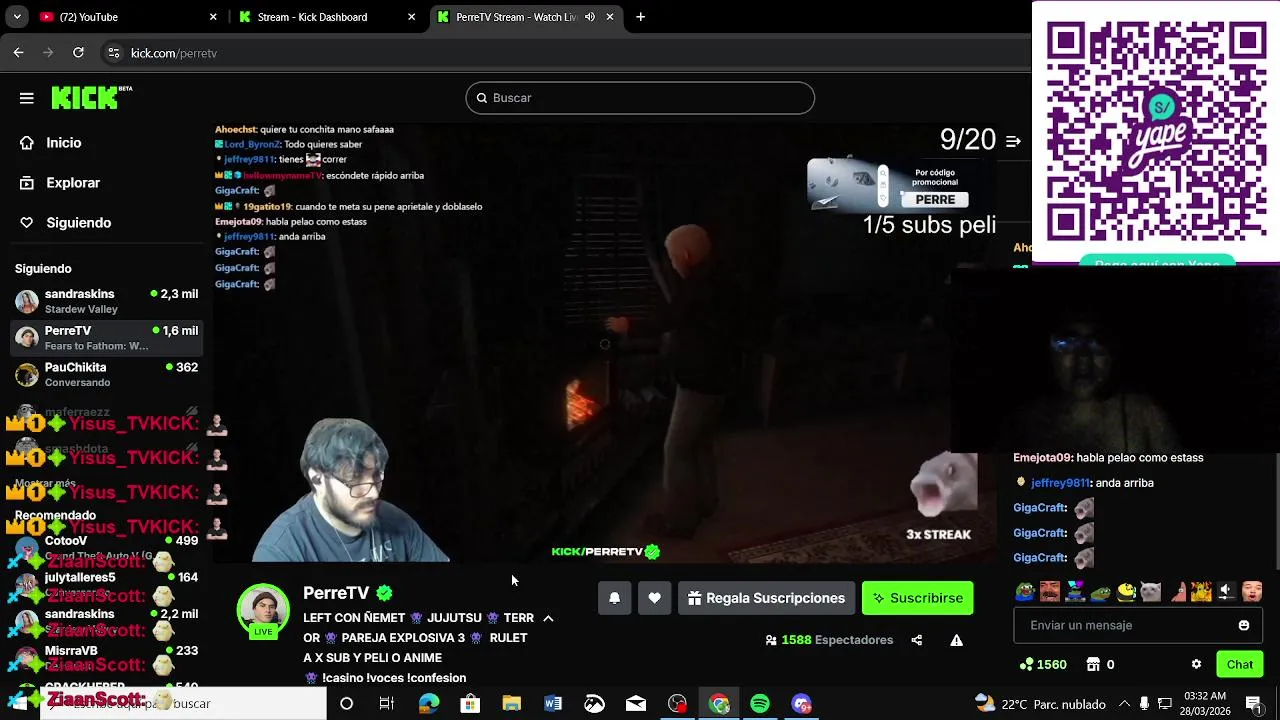The height and width of the screenshot is (720, 1280).
Task: Open chat settings gear
Action: tap(1196, 664)
